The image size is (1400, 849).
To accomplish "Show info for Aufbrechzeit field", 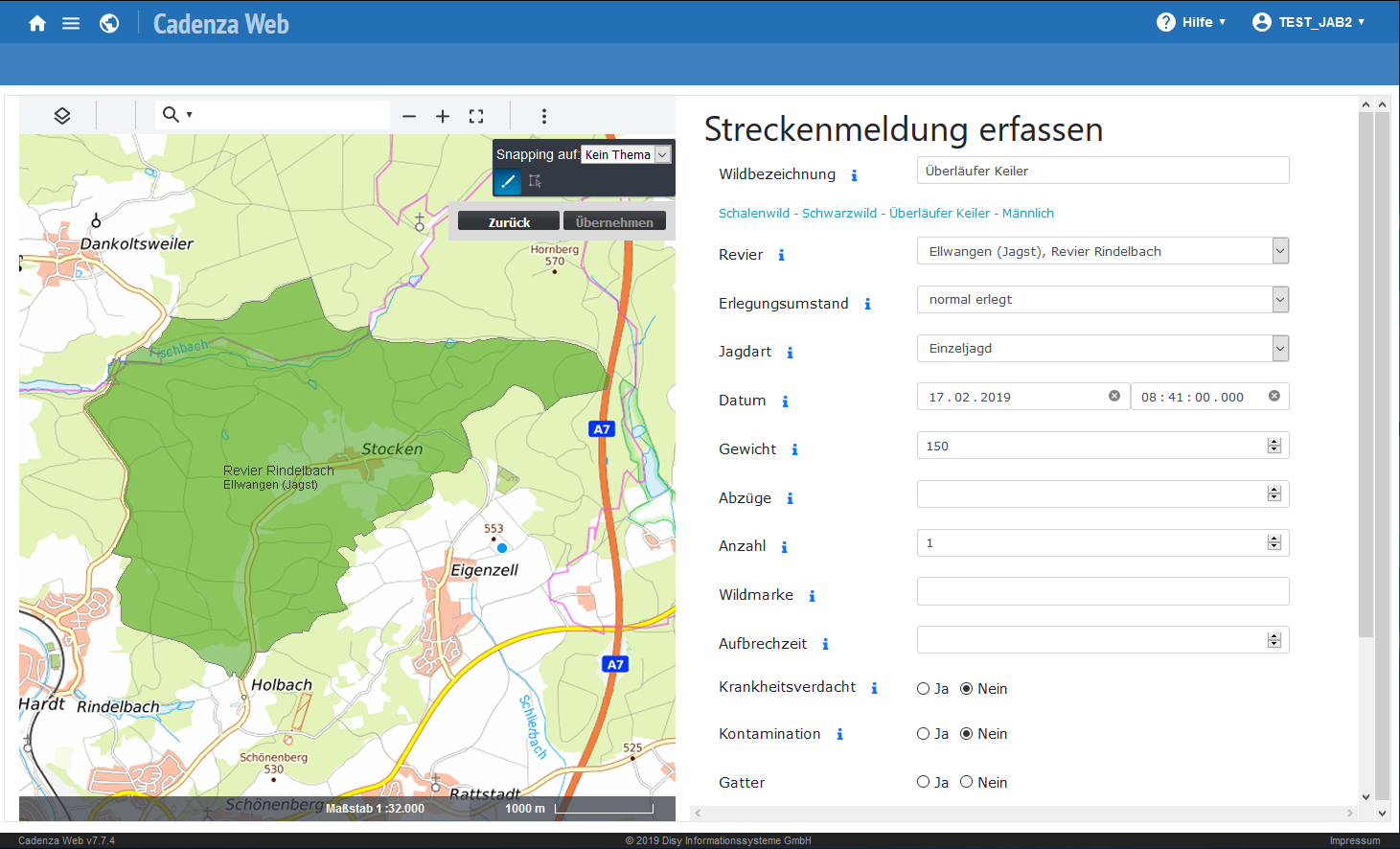I will pos(825,644).
